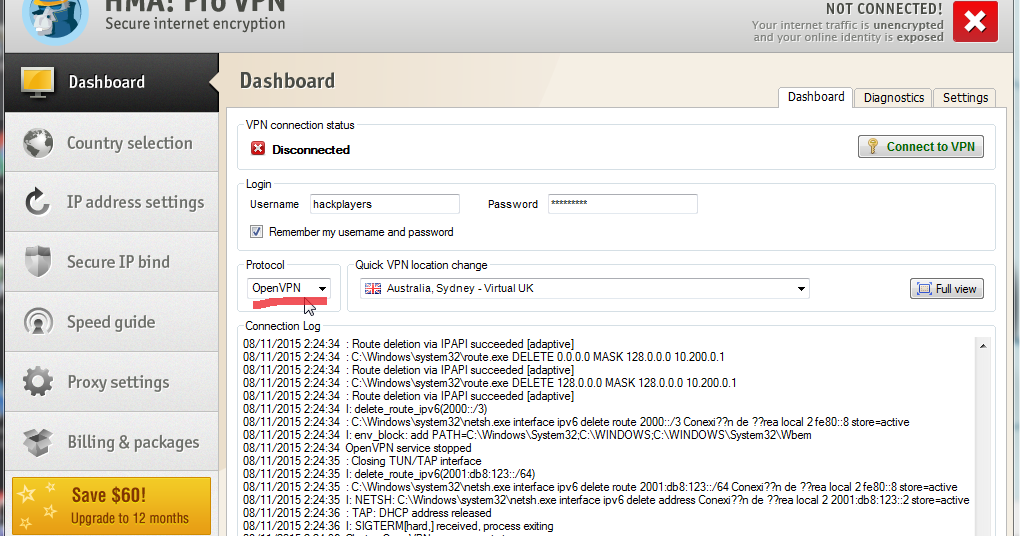Click the refresh arrow icon for IP address settings

[37, 202]
